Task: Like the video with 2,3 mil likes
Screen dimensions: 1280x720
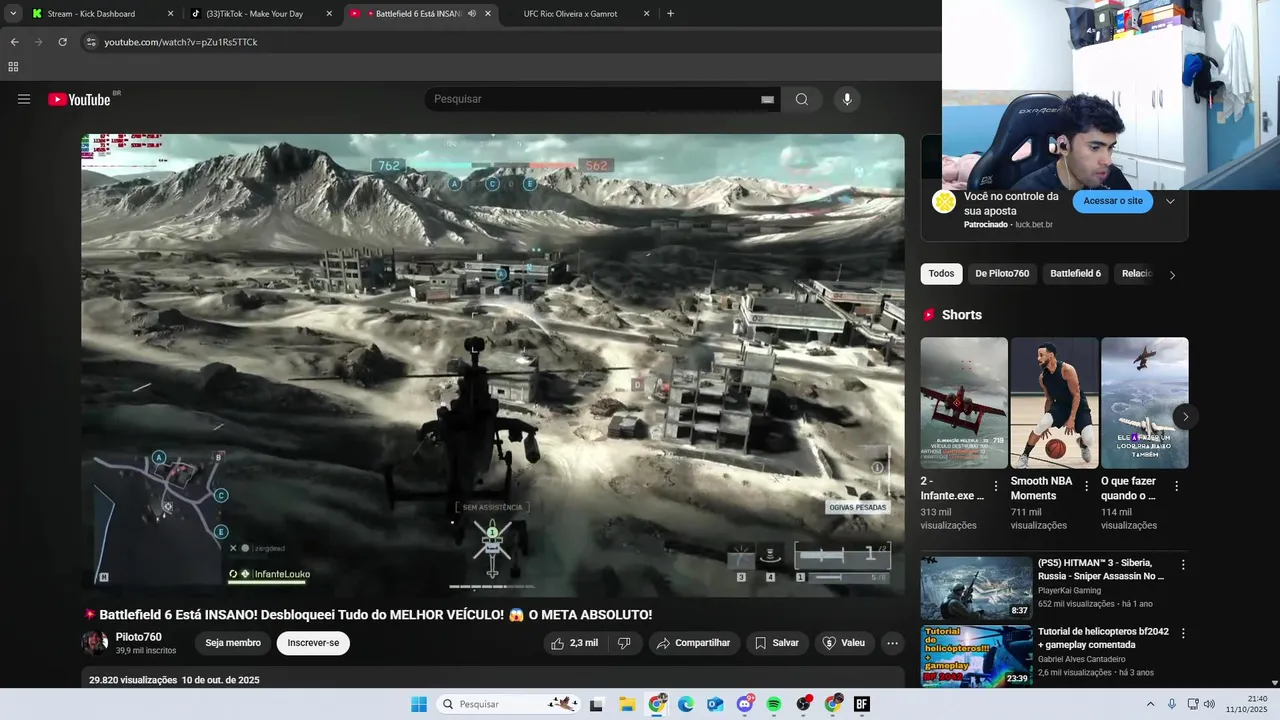Action: coord(575,643)
